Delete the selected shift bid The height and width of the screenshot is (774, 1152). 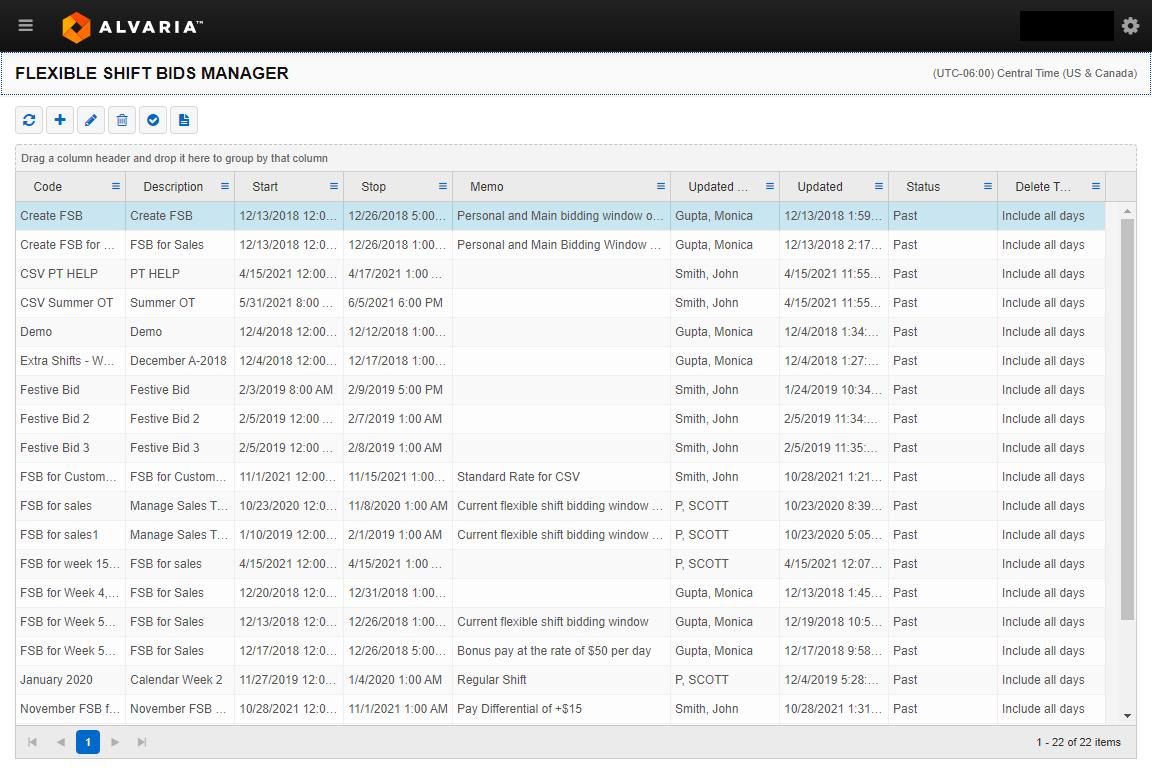coord(122,120)
